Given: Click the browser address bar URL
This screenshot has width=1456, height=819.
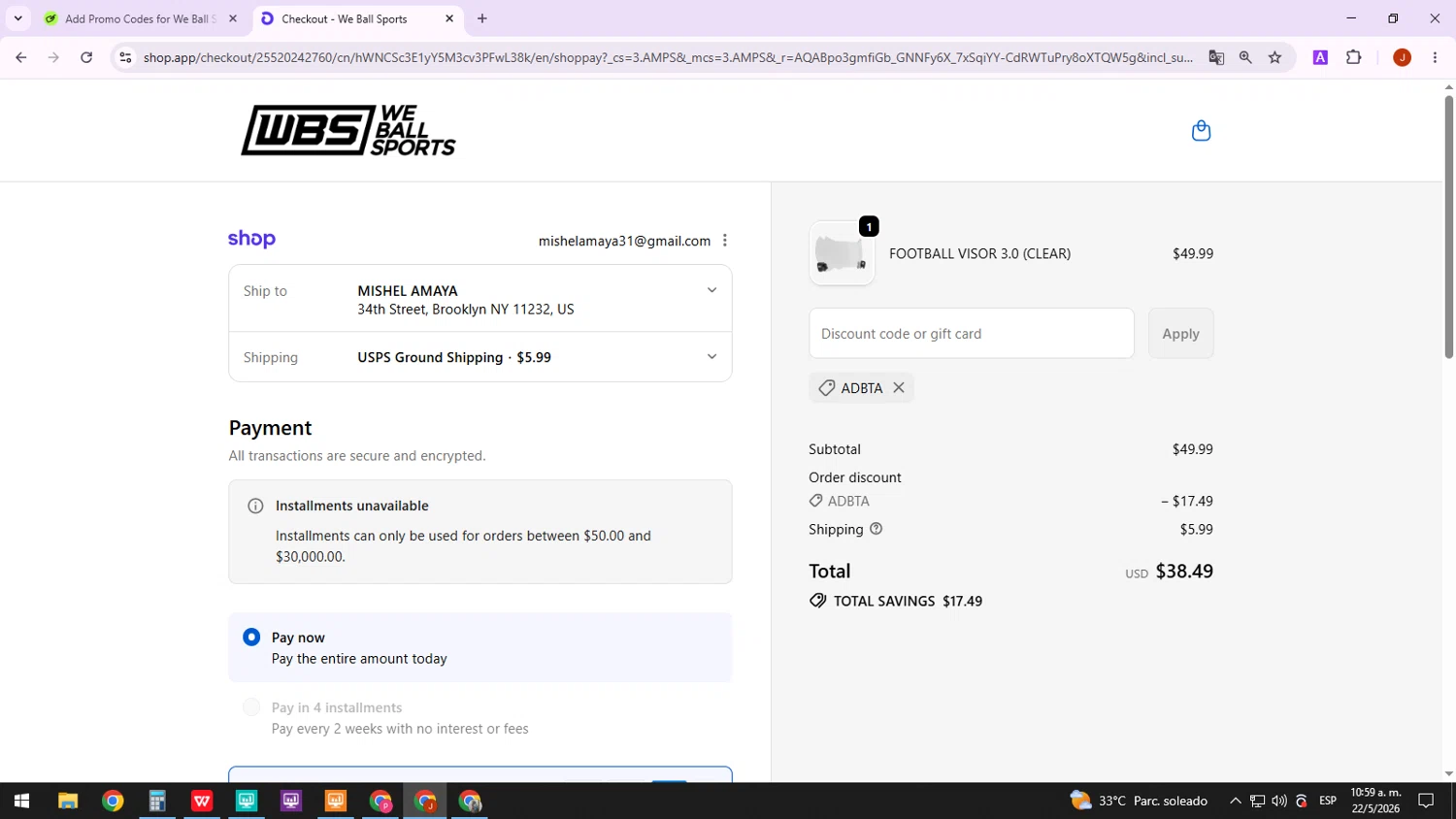Looking at the screenshot, I should [x=668, y=57].
